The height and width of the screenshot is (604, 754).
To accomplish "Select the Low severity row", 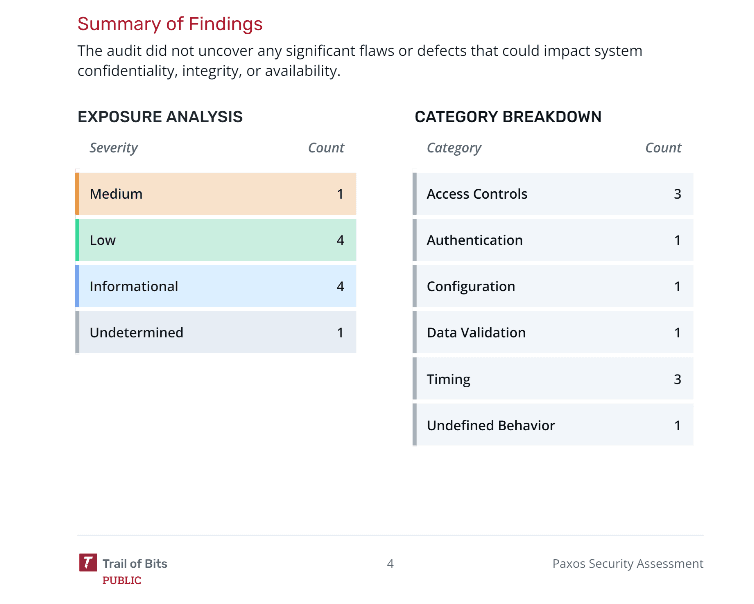I will 216,240.
